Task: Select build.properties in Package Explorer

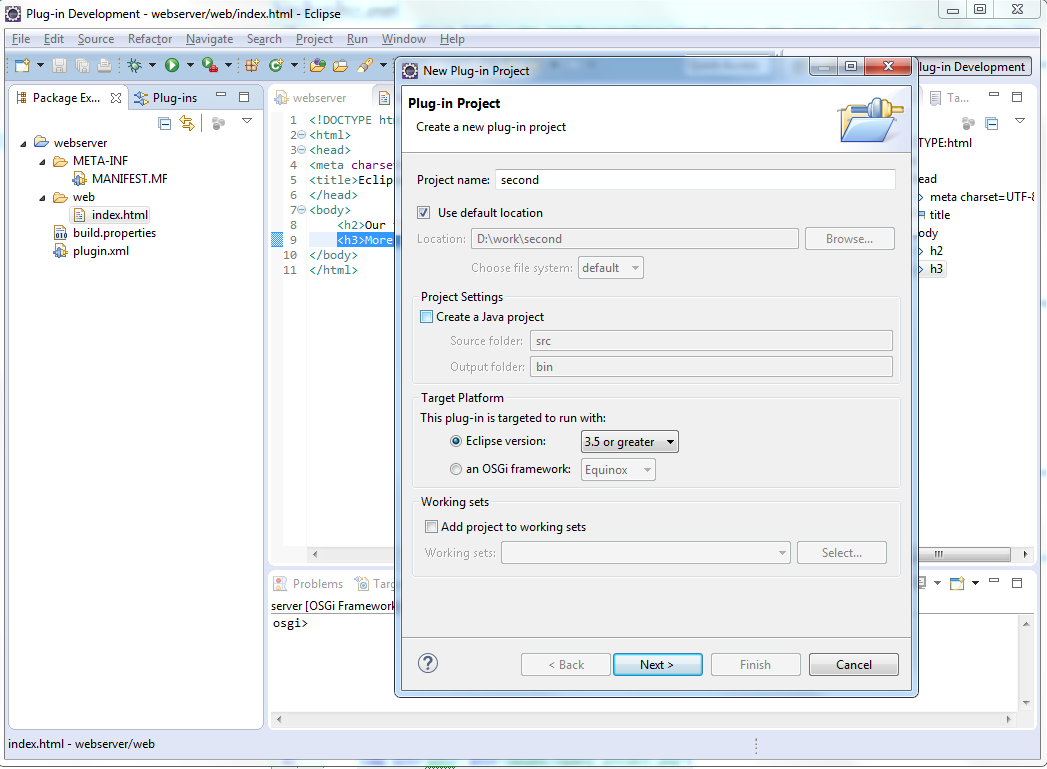Action: [x=105, y=233]
